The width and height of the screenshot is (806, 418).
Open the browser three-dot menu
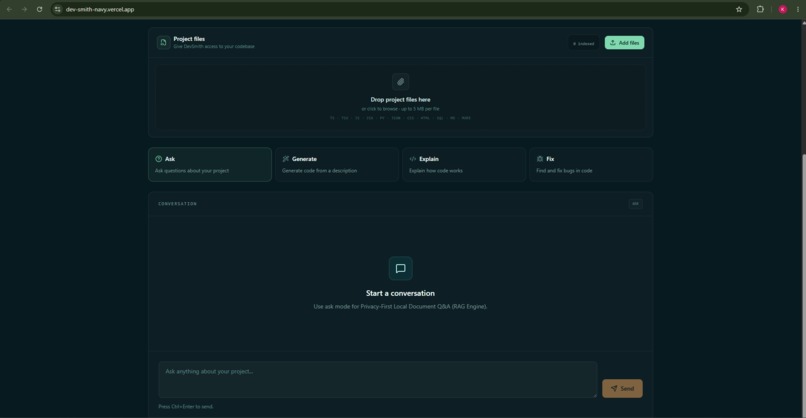(x=798, y=9)
